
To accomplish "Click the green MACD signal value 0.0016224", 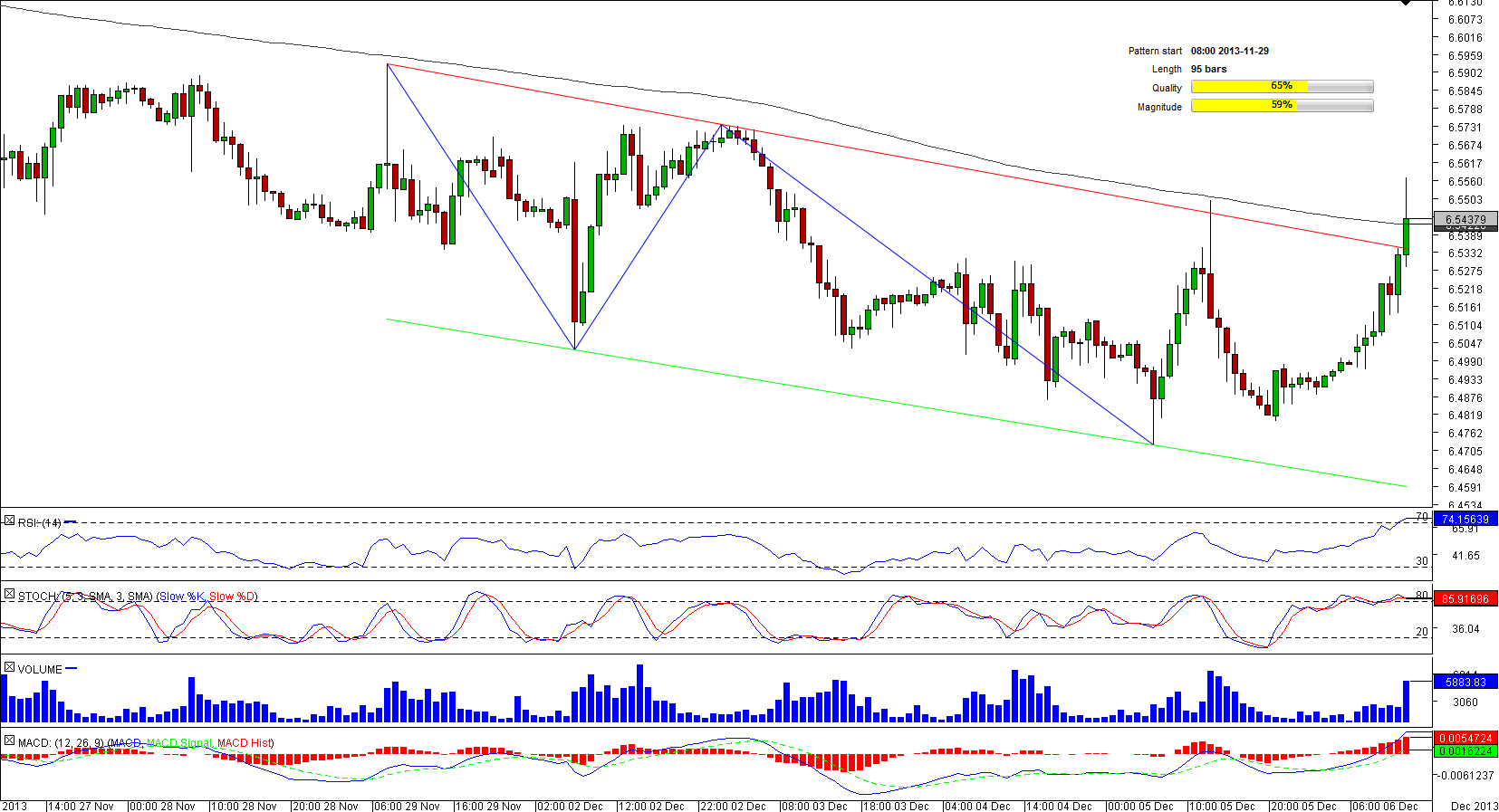I will coord(1465,750).
